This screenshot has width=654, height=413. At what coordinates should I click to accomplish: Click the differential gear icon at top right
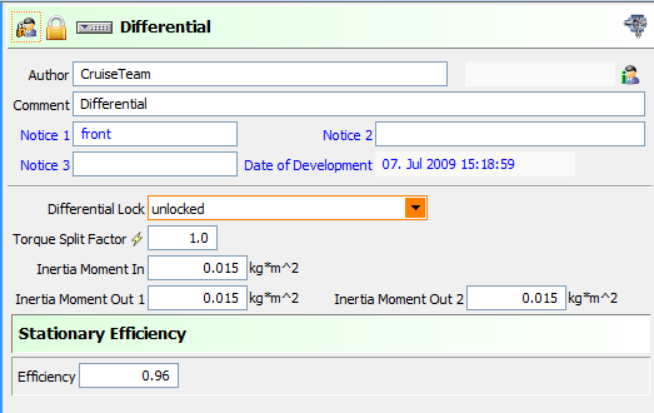pyautogui.click(x=636, y=26)
